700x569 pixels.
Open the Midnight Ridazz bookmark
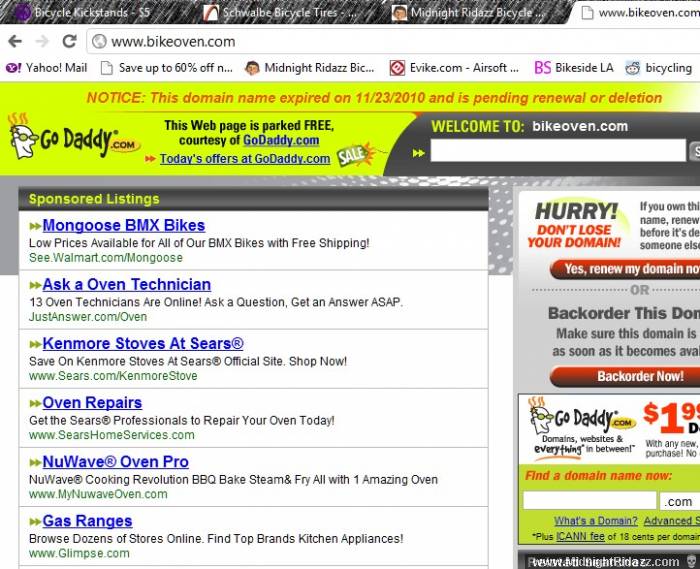coord(310,68)
